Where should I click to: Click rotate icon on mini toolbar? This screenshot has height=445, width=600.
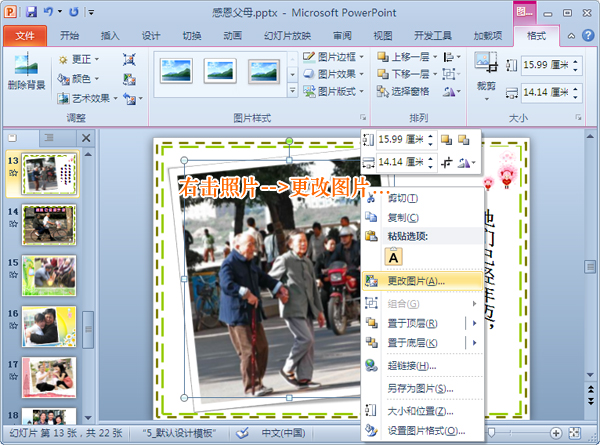click(x=464, y=163)
